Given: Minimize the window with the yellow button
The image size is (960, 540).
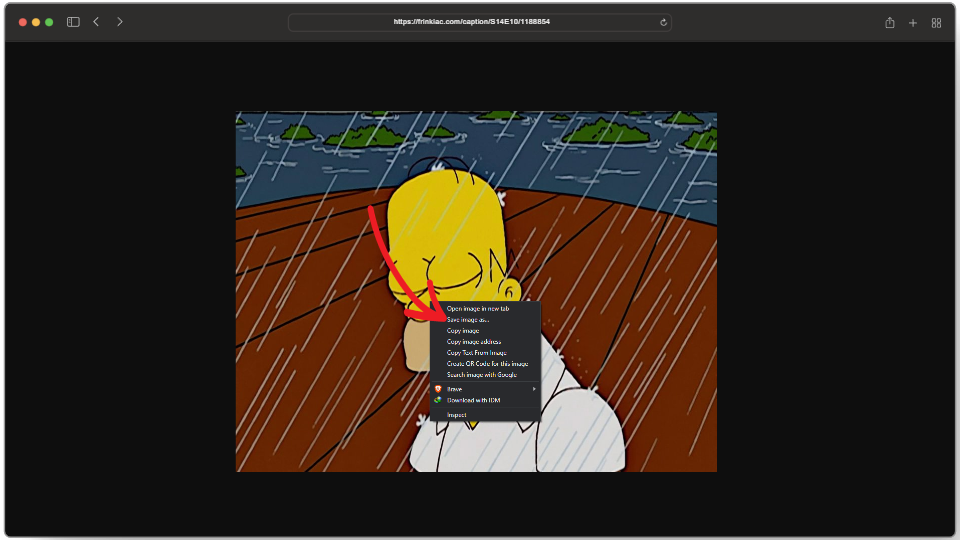Looking at the screenshot, I should coord(36,22).
